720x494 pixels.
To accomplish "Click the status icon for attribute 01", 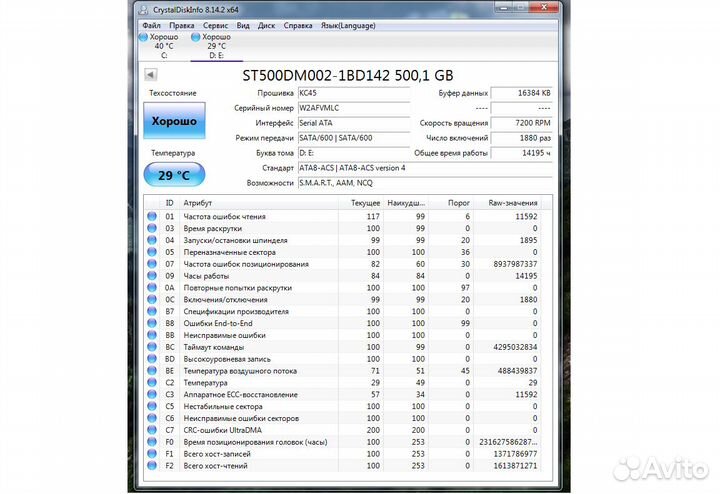I will click(152, 216).
